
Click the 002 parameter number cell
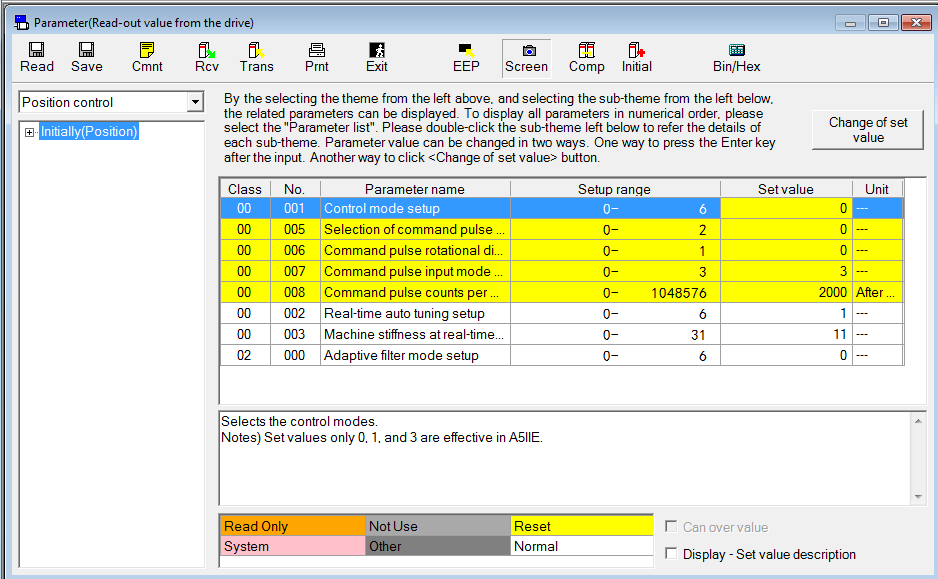pyautogui.click(x=295, y=313)
